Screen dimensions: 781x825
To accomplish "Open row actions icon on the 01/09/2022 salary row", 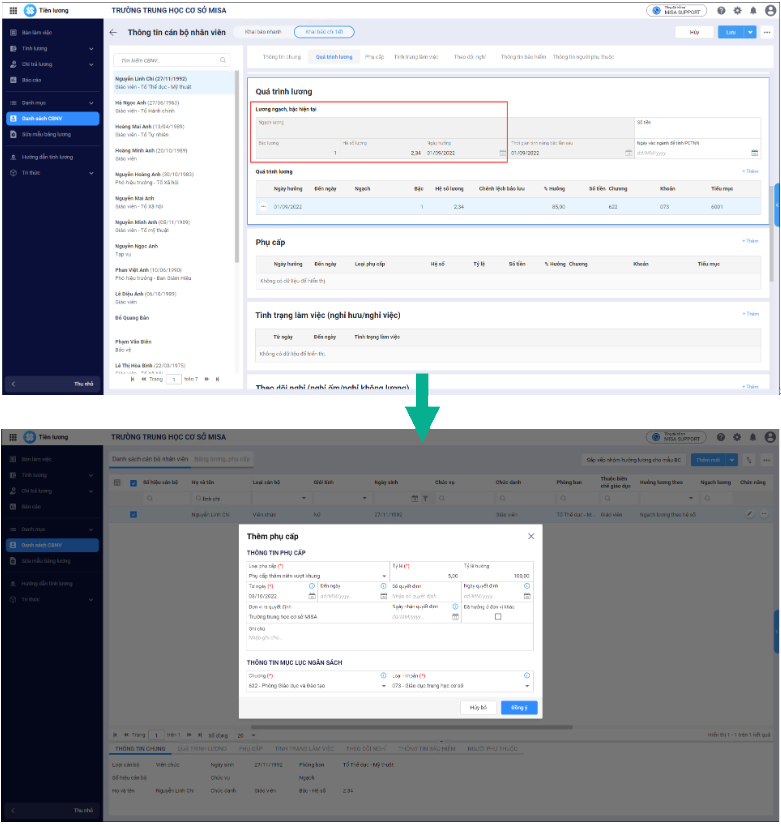I will coord(263,207).
